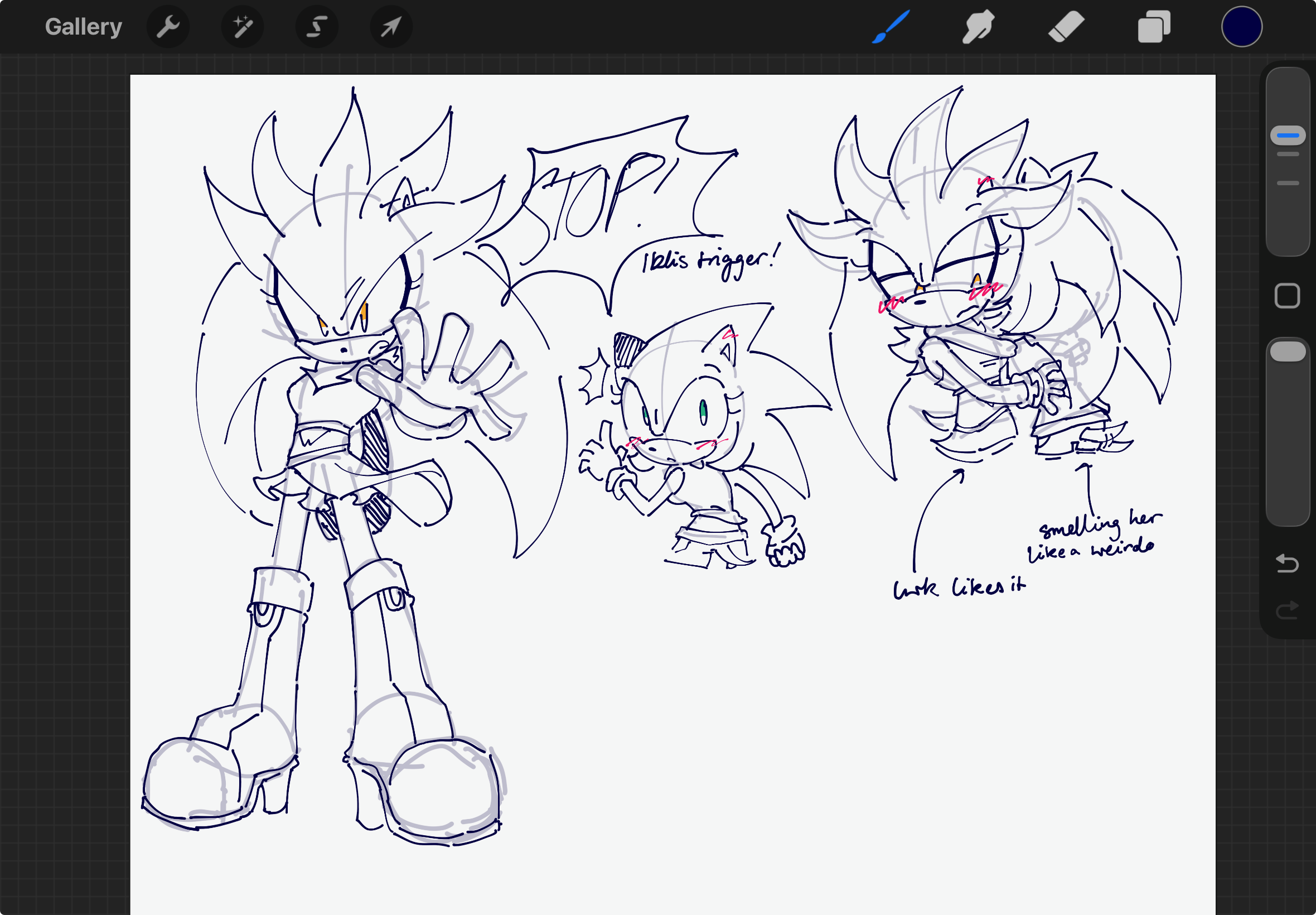Tap the square Modify button in sidebar
The image size is (1316, 915).
coord(1288,296)
